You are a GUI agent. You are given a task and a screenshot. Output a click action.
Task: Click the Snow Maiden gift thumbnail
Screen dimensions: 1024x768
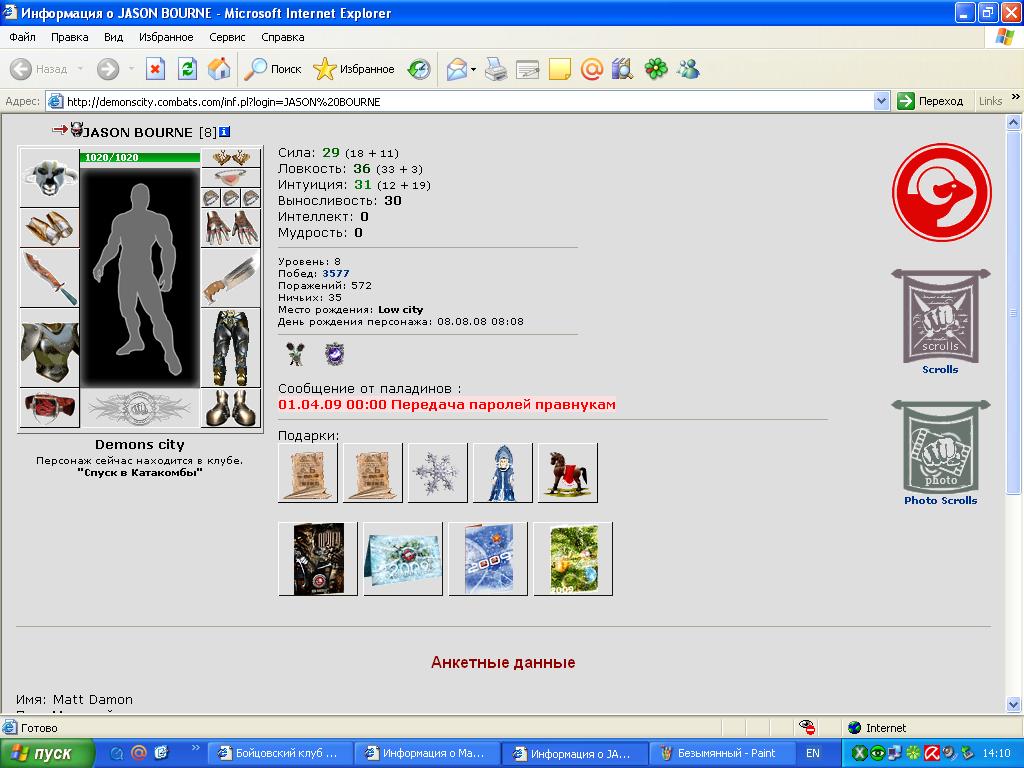[502, 473]
